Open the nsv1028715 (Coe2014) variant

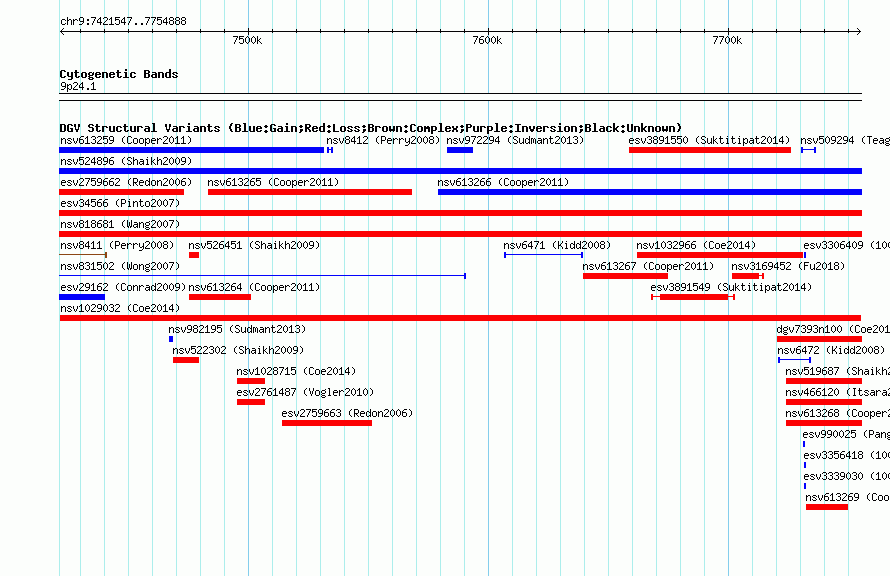[x=296, y=371]
